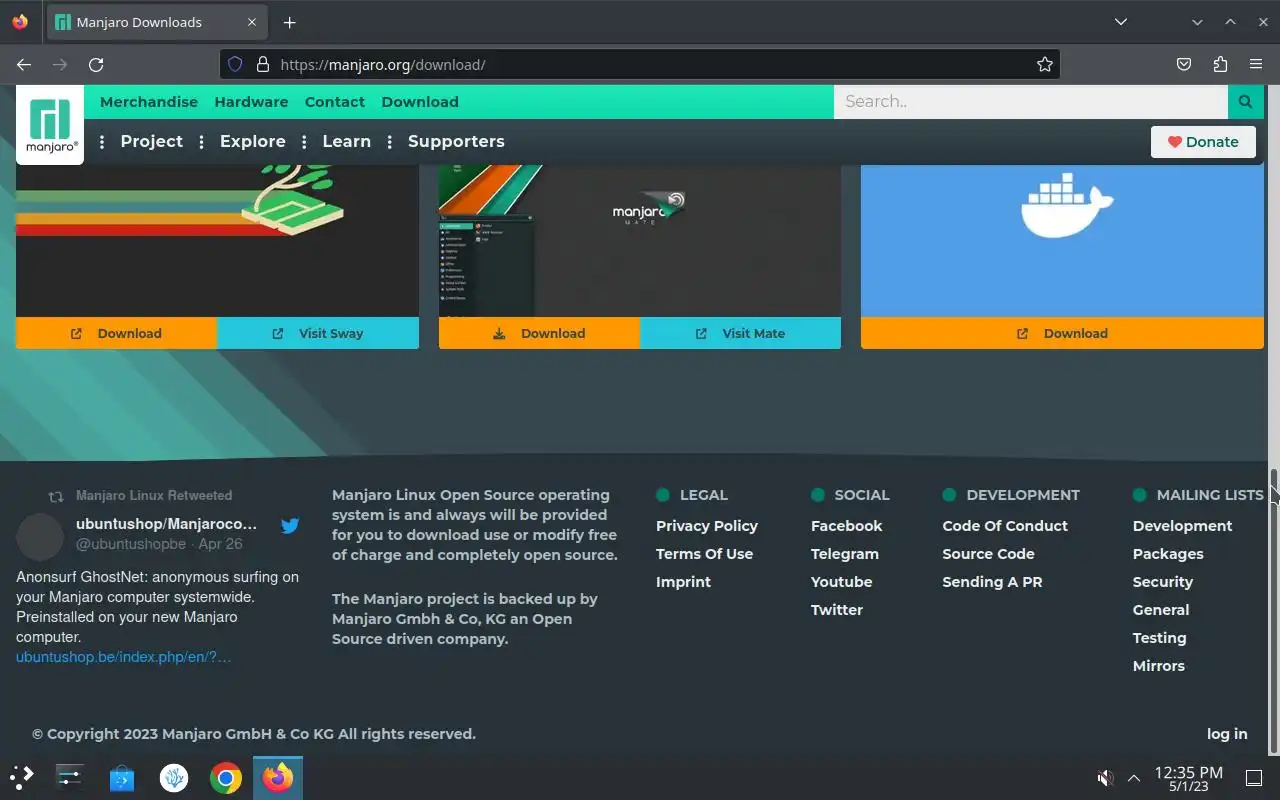The image size is (1280, 800).
Task: Expand the system tray hidden icons arrow
Action: pyautogui.click(x=1134, y=778)
